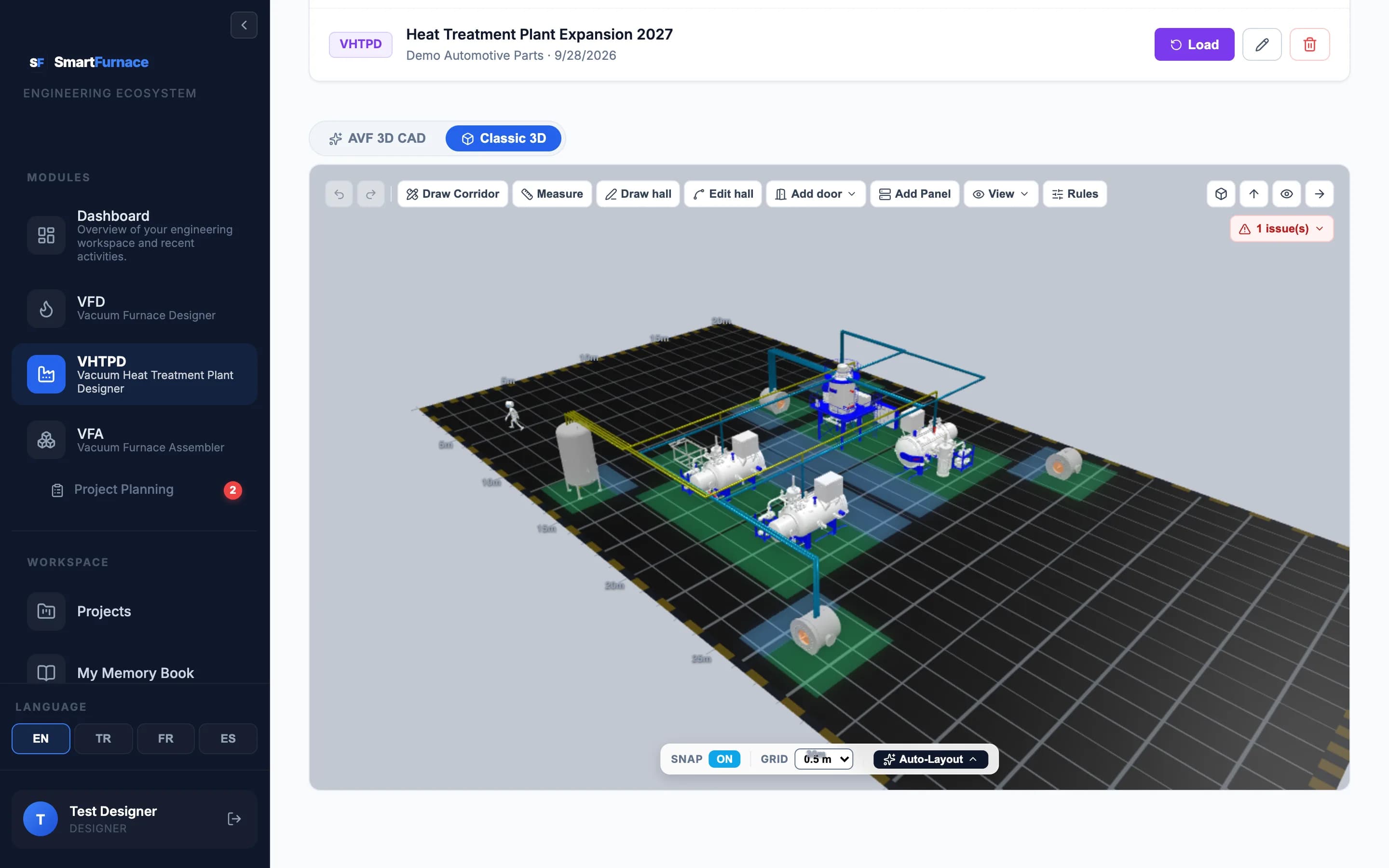Switch to AVF 3D CAD tab

tap(378, 138)
